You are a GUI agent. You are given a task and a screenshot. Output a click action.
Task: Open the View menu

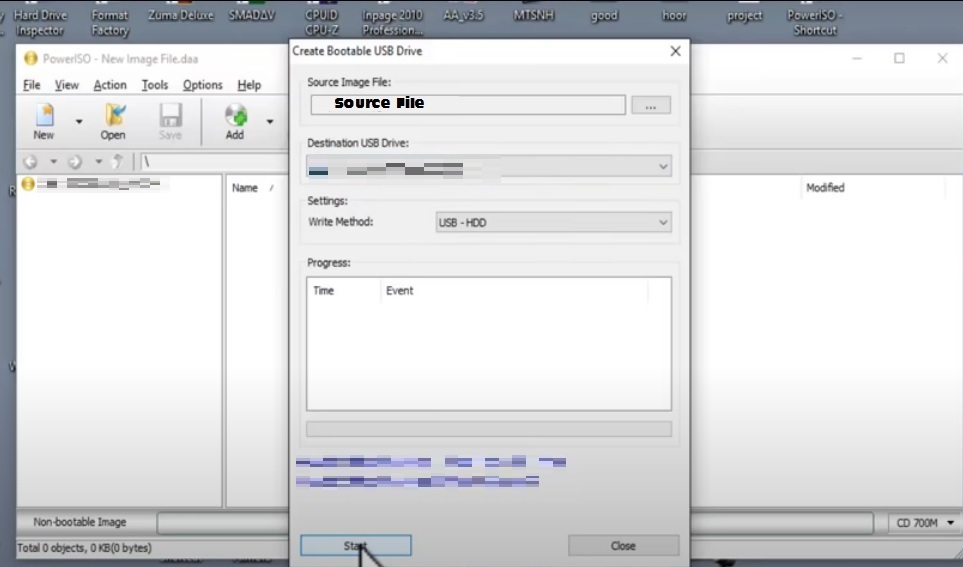66,85
